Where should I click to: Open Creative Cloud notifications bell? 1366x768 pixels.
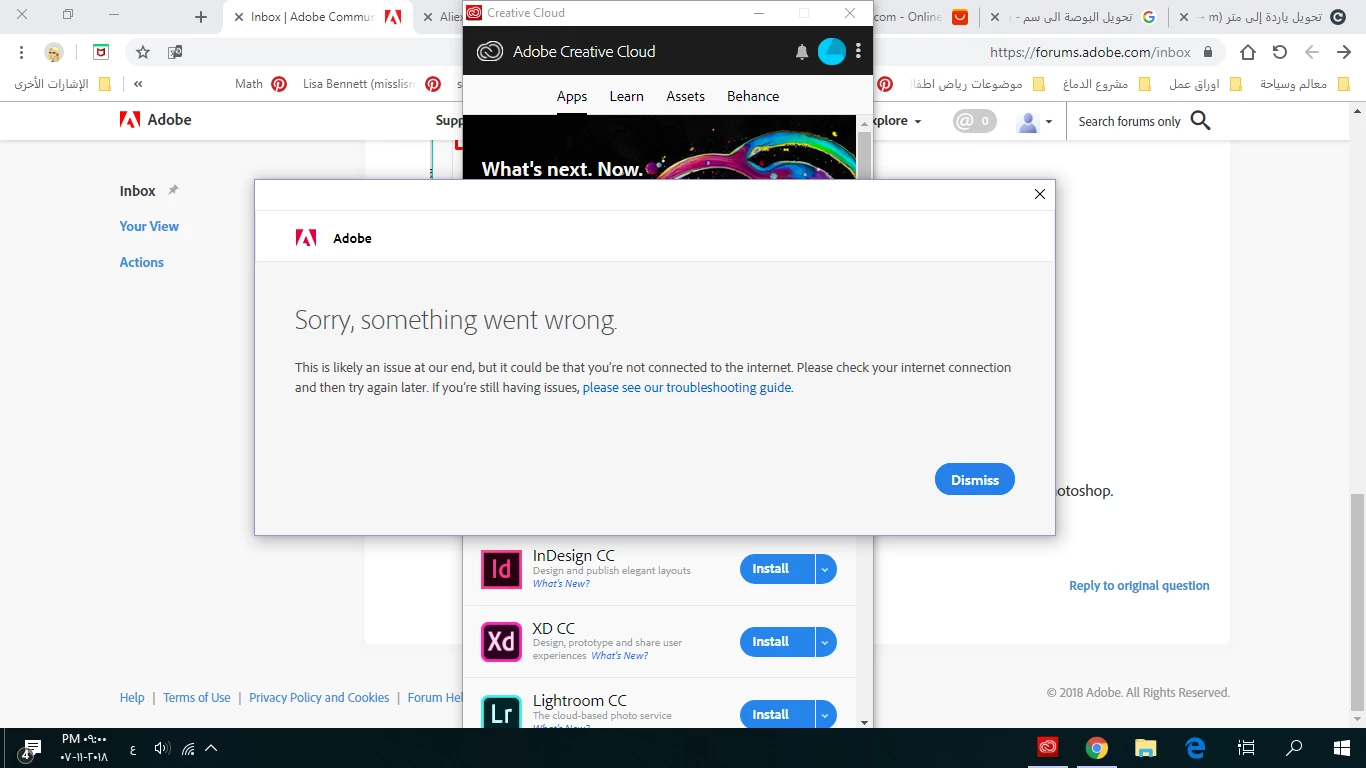[802, 52]
